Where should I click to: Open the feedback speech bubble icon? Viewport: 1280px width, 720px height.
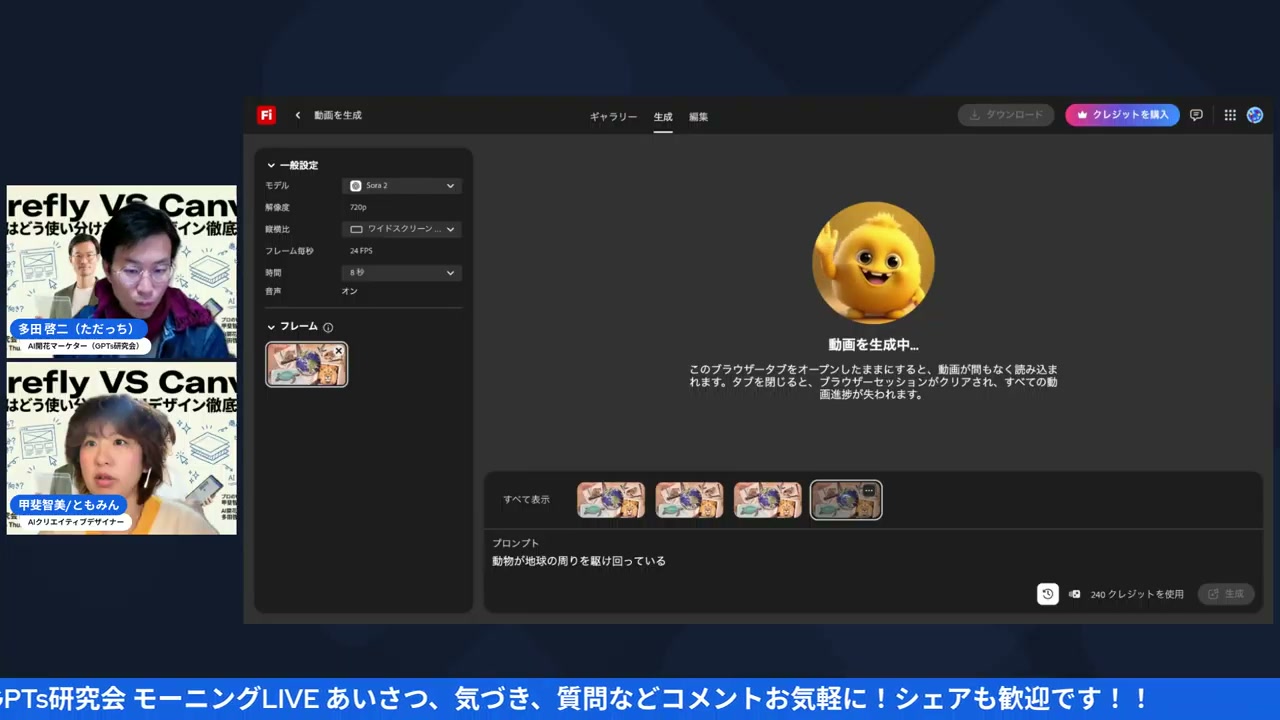point(1196,115)
